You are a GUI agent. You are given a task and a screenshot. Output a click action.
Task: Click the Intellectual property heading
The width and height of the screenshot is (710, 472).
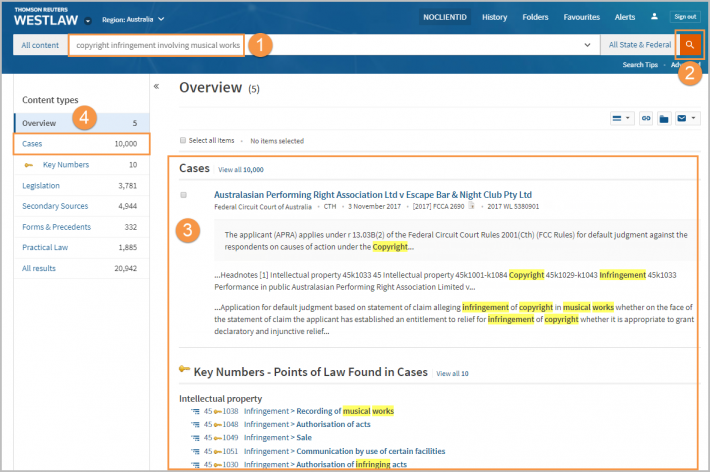(x=221, y=399)
